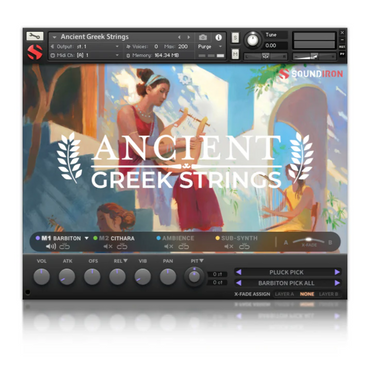Select previous articulation left of PLUCK PICK
The height and width of the screenshot is (370, 370).
click(x=239, y=272)
